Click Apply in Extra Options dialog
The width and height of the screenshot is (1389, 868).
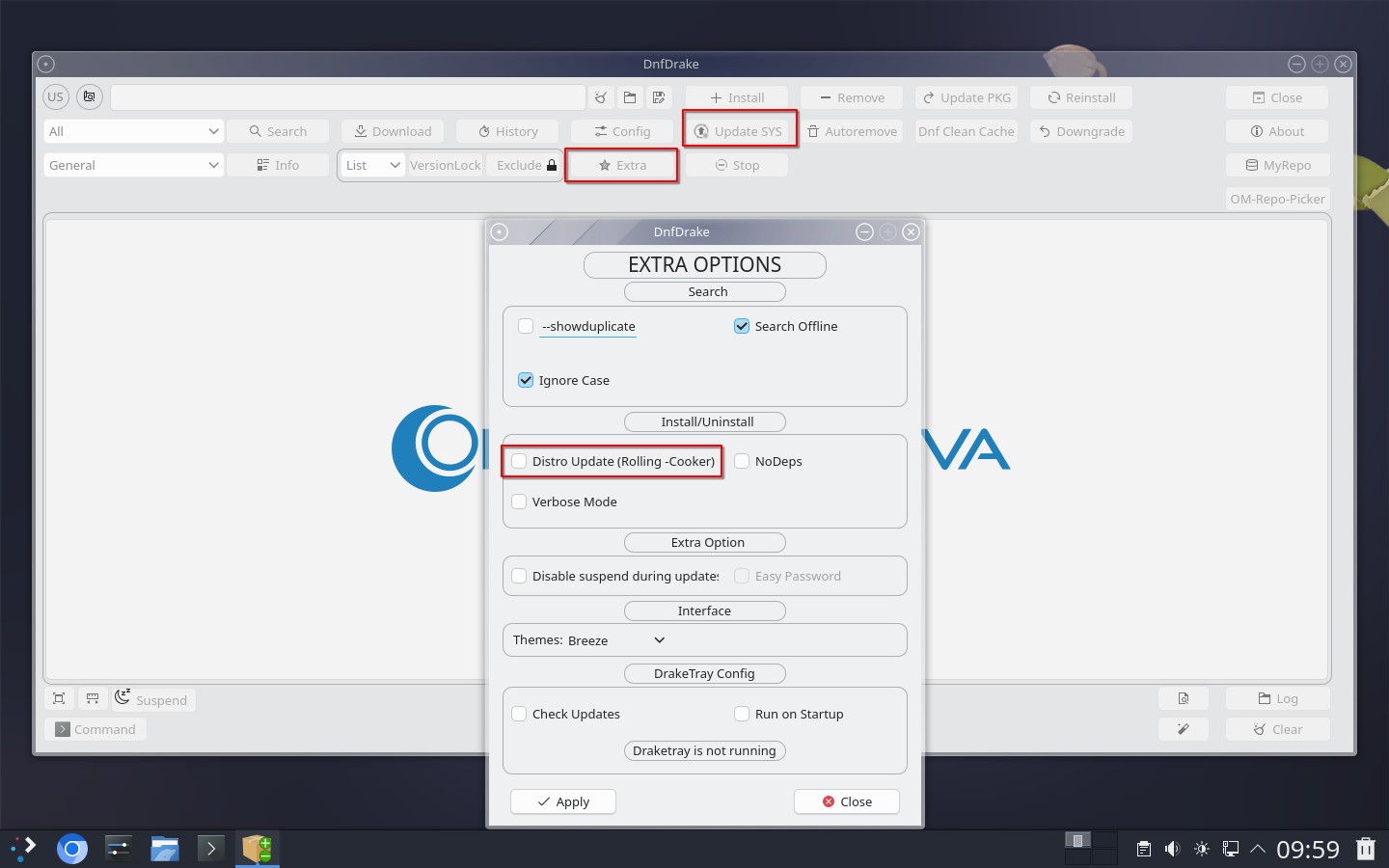563,801
